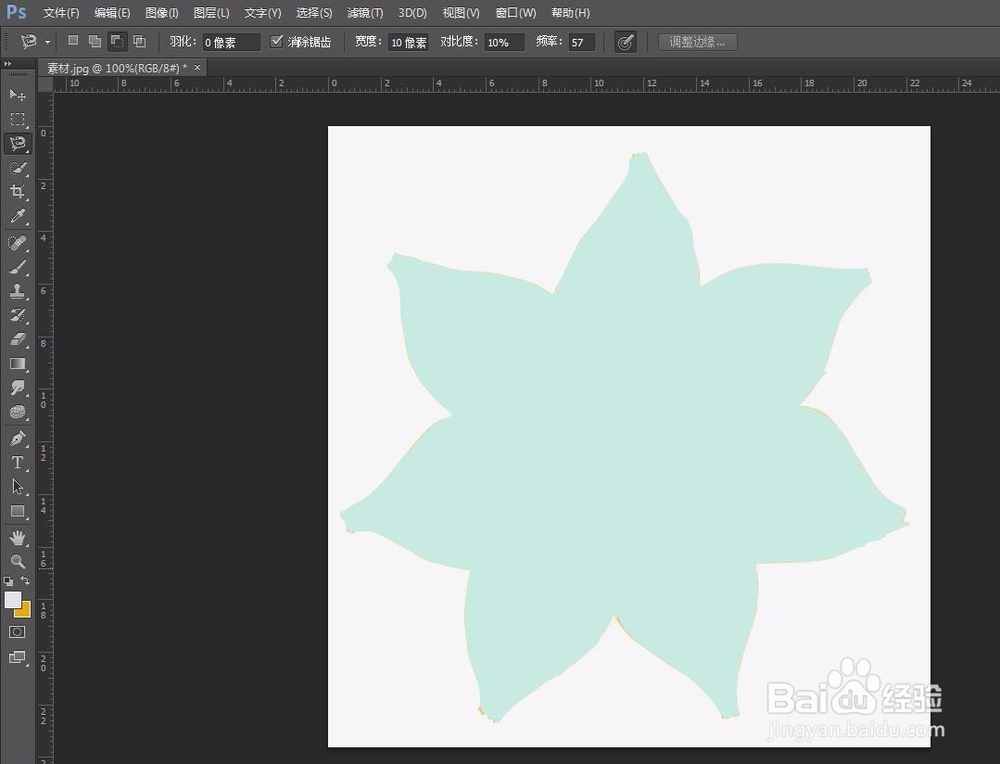Click the Ps application logo
1000x764 pixels.
coord(17,12)
